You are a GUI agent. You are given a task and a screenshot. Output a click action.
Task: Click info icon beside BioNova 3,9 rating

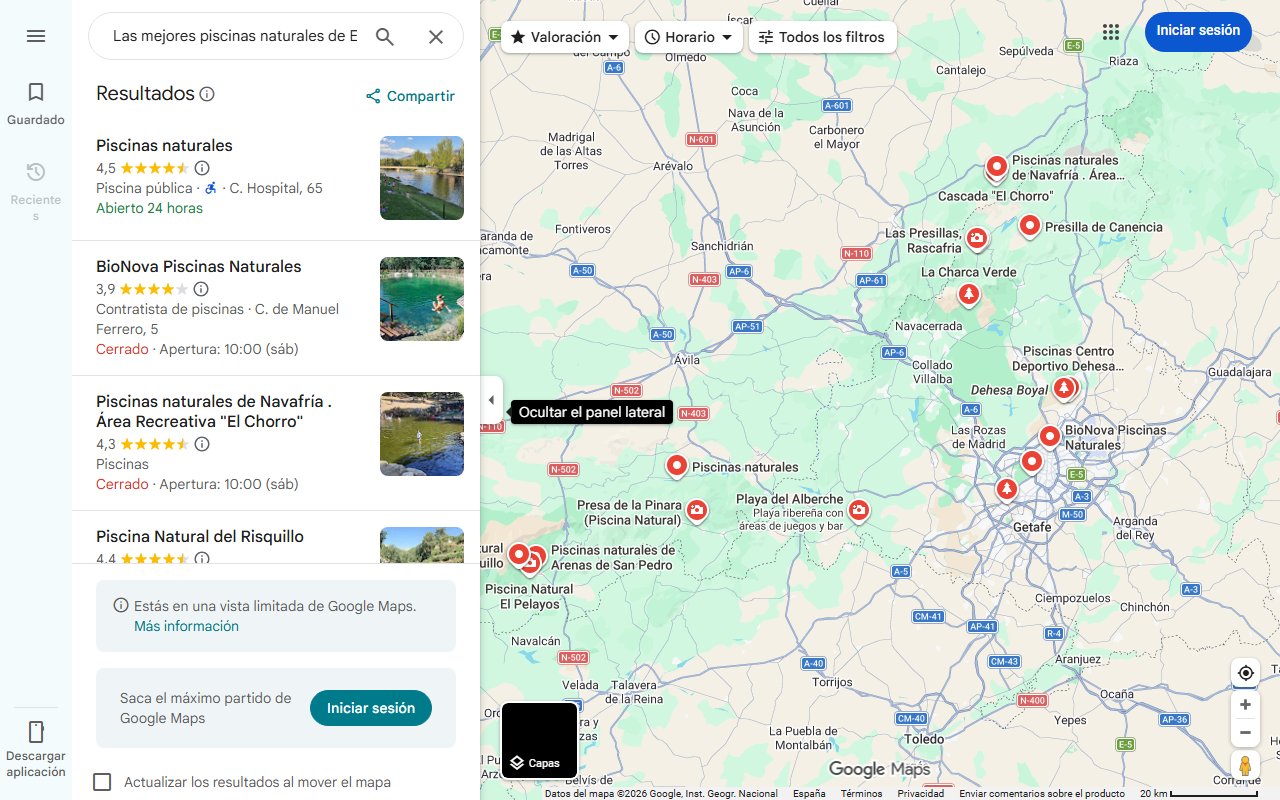pyautogui.click(x=201, y=289)
